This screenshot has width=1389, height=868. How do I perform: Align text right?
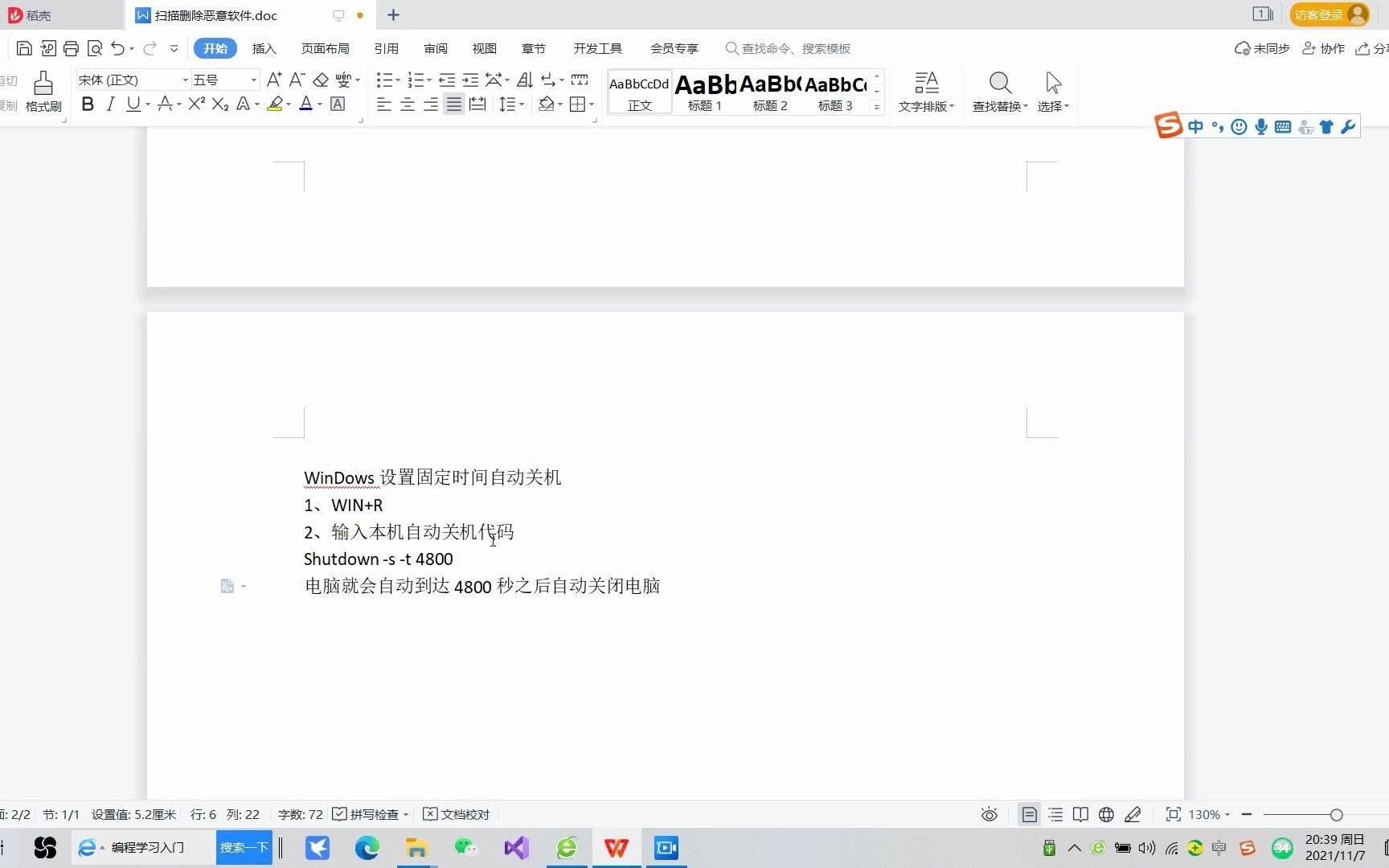click(x=431, y=104)
